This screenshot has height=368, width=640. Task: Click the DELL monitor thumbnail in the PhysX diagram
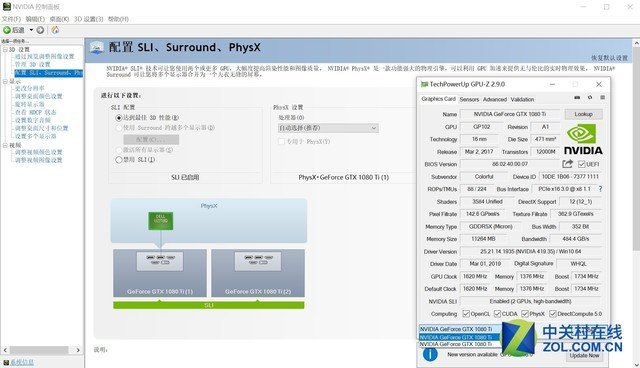pyautogui.click(x=160, y=220)
